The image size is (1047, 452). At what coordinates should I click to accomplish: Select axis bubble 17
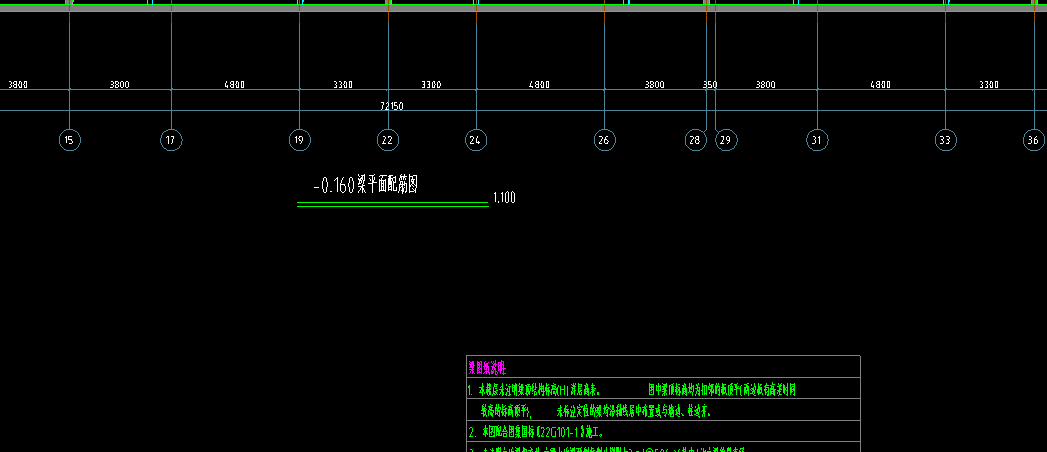click(x=171, y=140)
